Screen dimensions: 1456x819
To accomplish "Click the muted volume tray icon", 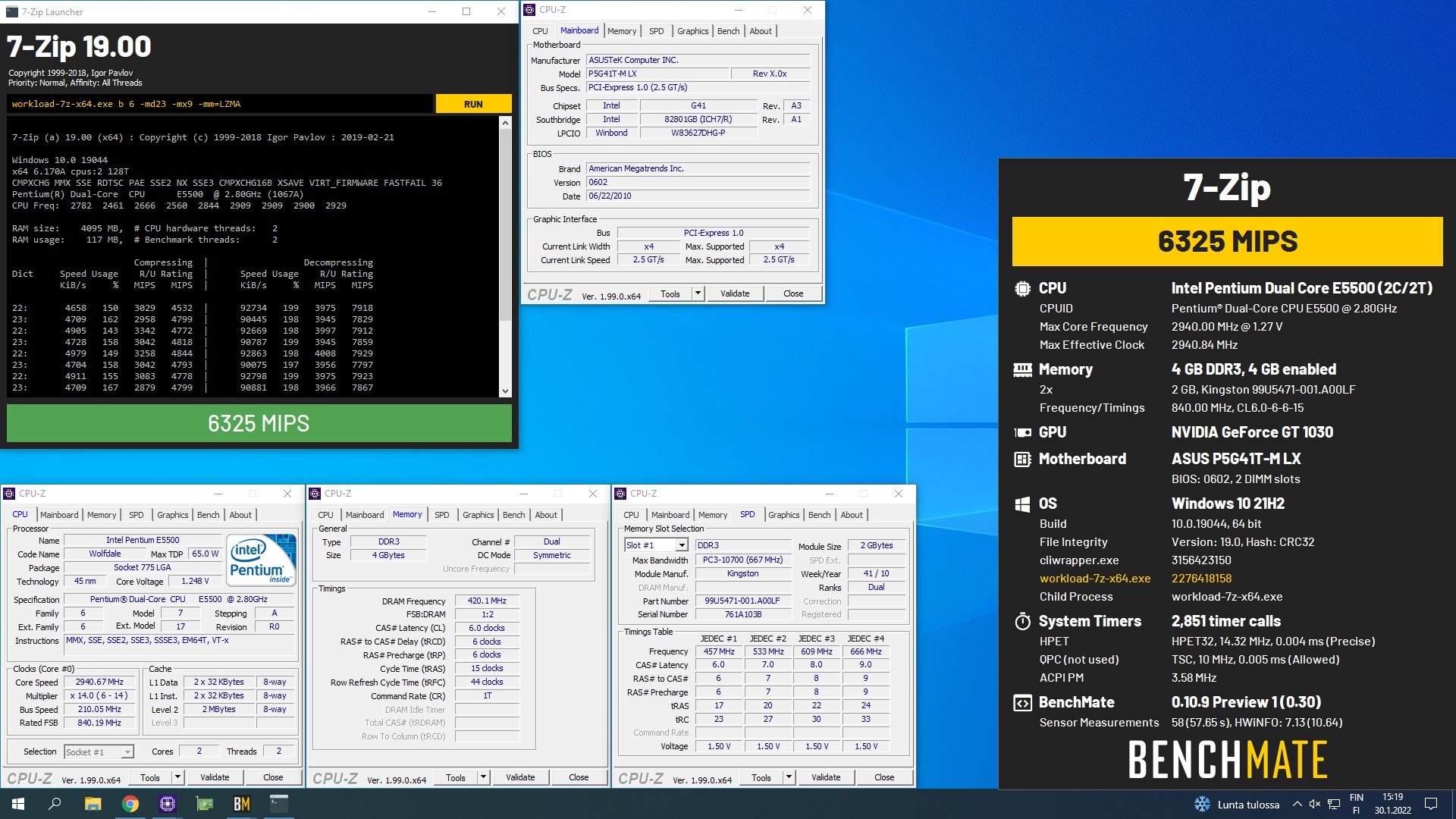I will tap(1315, 805).
